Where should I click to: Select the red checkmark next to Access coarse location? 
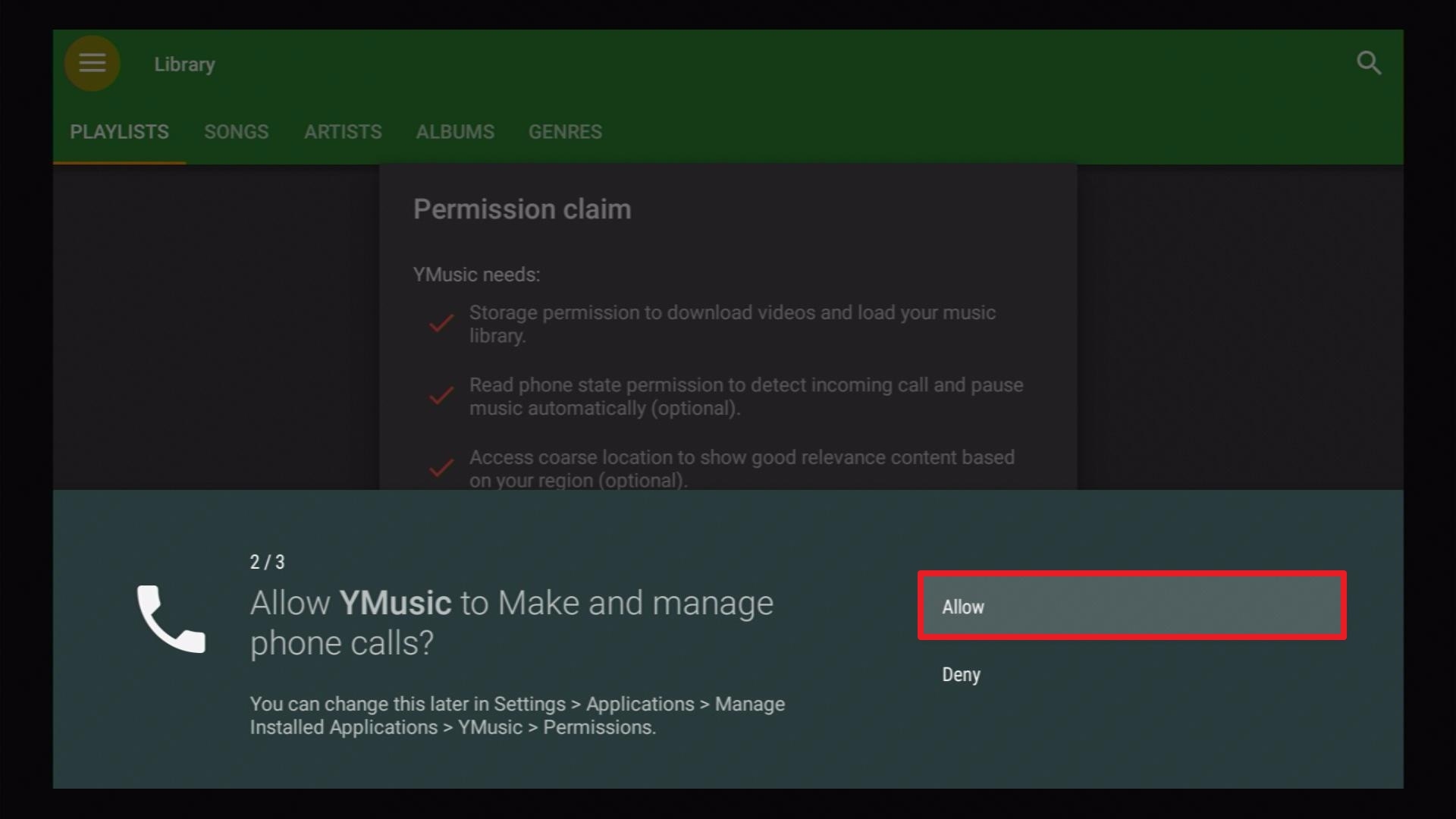tap(441, 467)
